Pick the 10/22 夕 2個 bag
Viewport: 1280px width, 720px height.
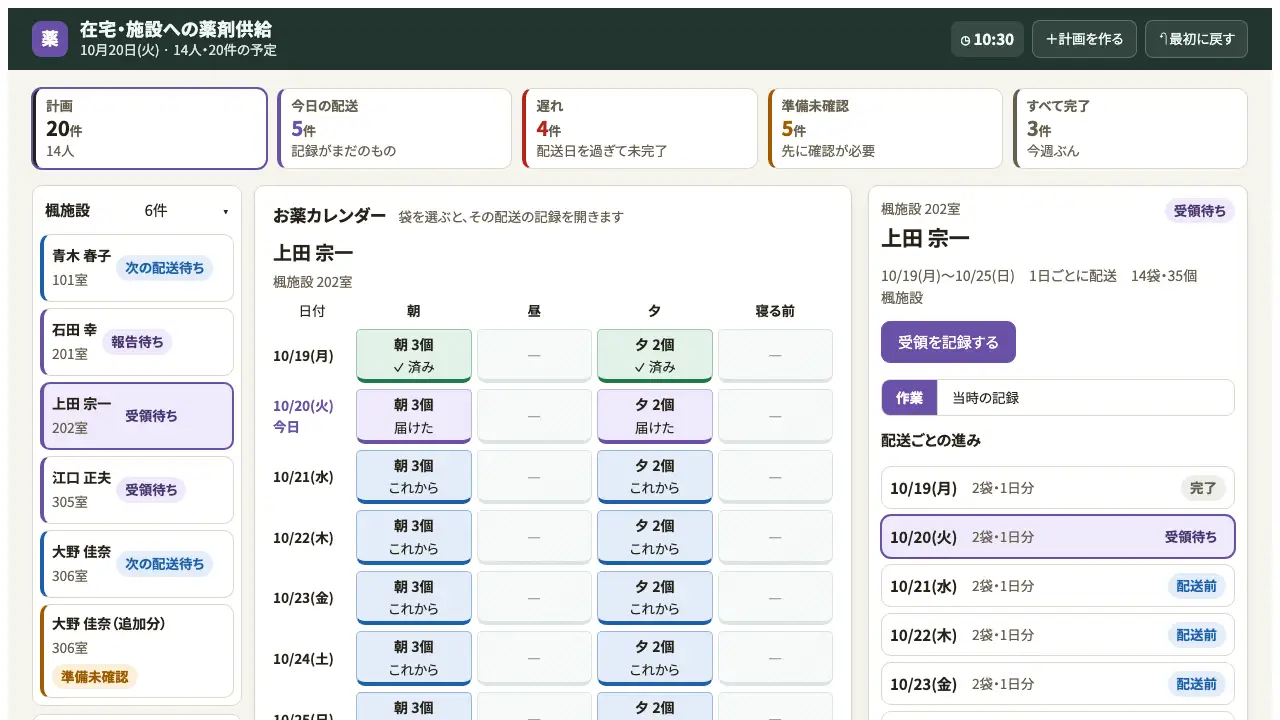(655, 537)
